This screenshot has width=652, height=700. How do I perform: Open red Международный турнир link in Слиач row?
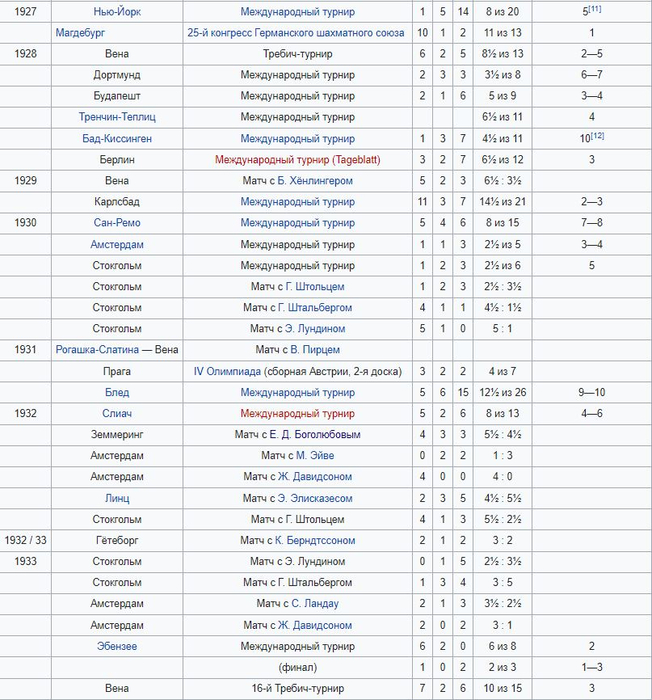(297, 413)
